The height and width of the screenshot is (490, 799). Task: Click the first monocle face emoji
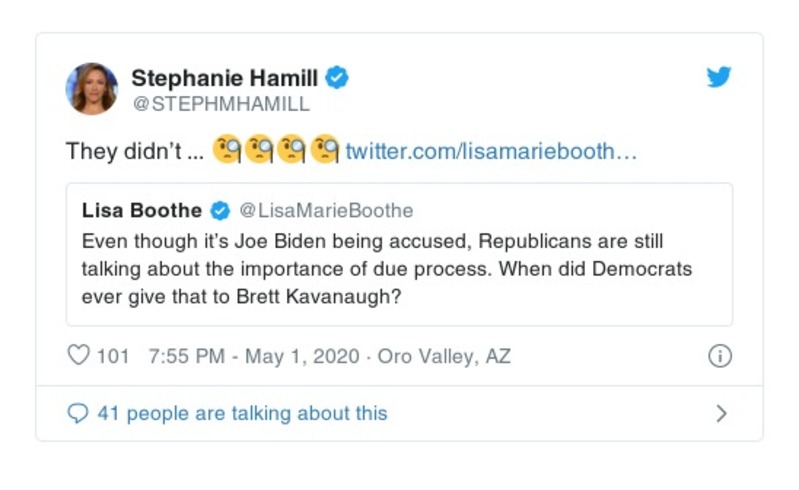point(226,151)
